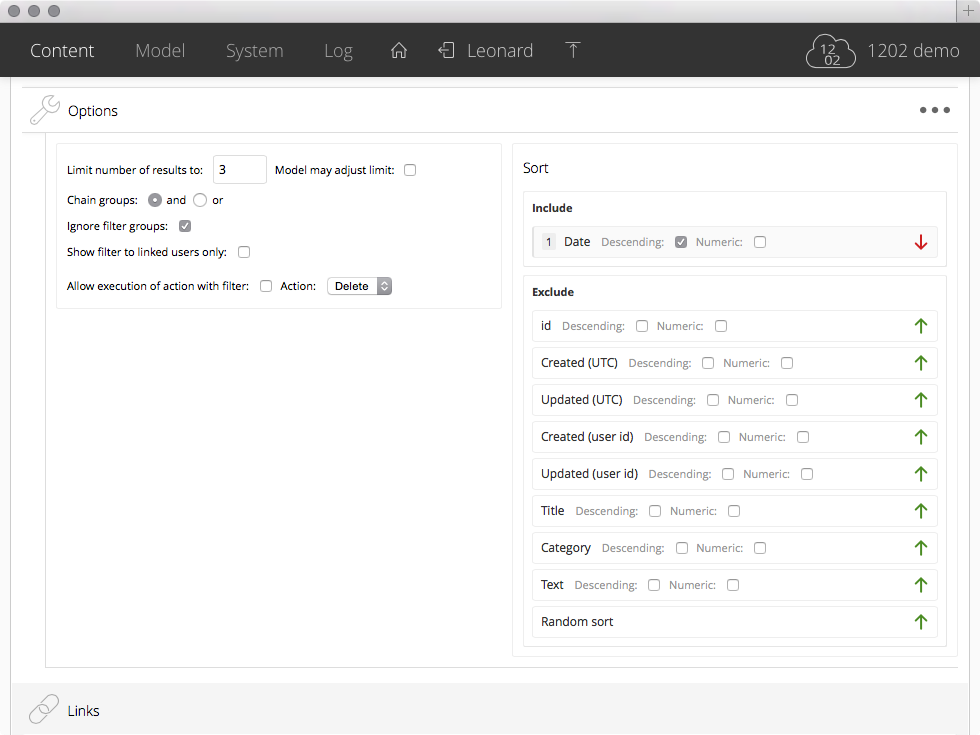Click the red down arrow beside Date
Viewport: 980px width, 735px height.
tap(921, 242)
